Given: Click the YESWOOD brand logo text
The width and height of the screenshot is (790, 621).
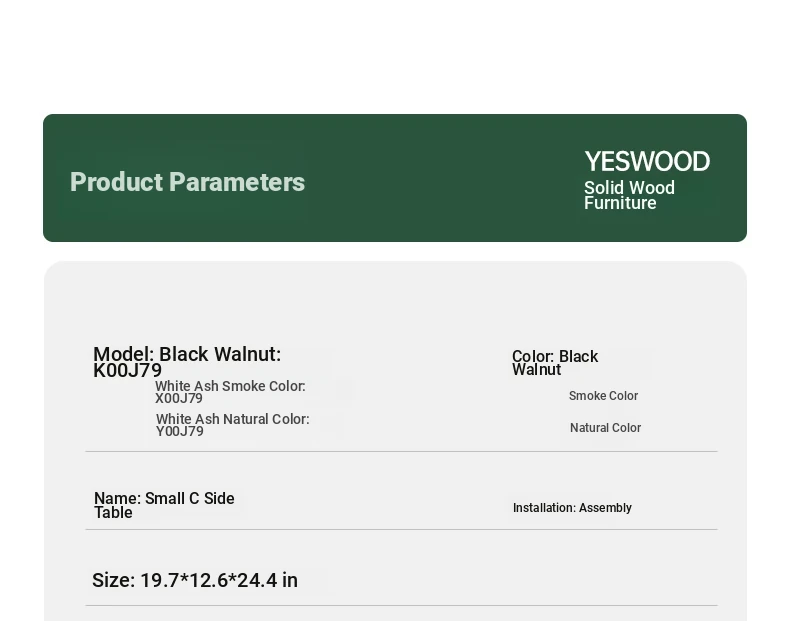Looking at the screenshot, I should pos(647,162).
